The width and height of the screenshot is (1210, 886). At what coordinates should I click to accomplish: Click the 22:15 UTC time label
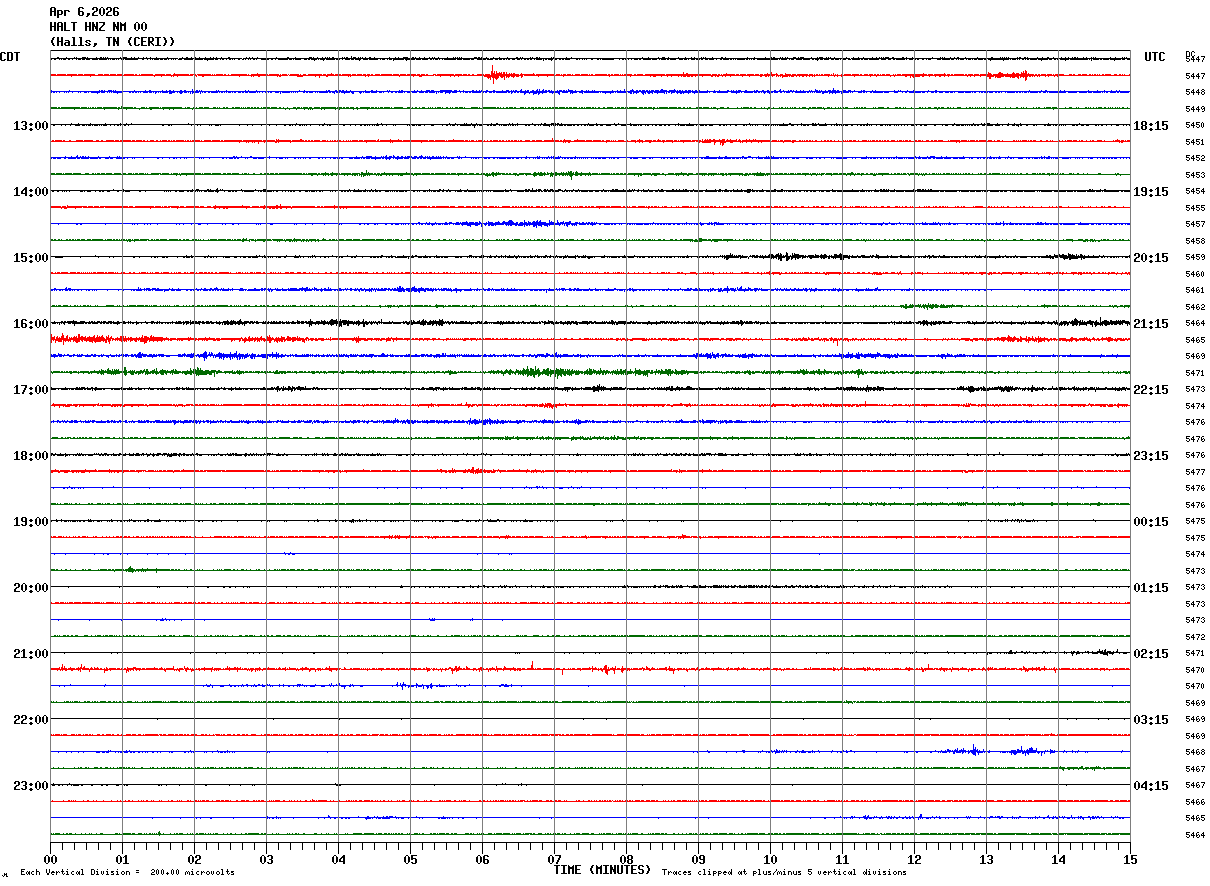point(1151,390)
